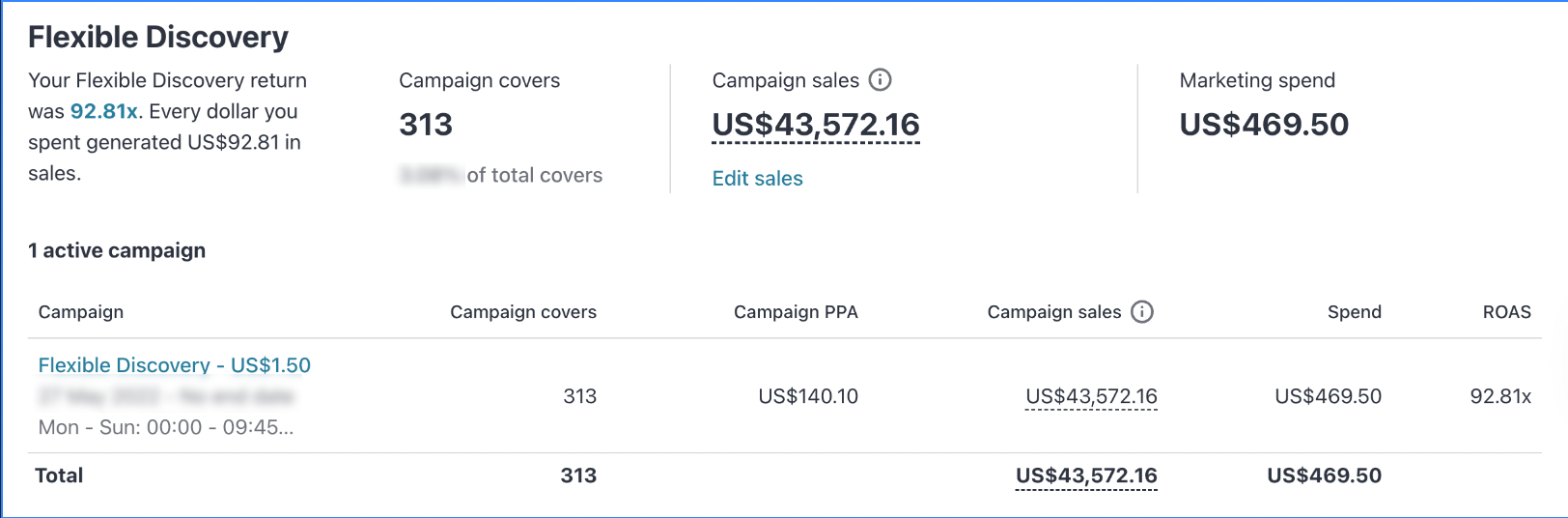The width and height of the screenshot is (1568, 518).
Task: Click the Total row label
Action: coord(59,475)
